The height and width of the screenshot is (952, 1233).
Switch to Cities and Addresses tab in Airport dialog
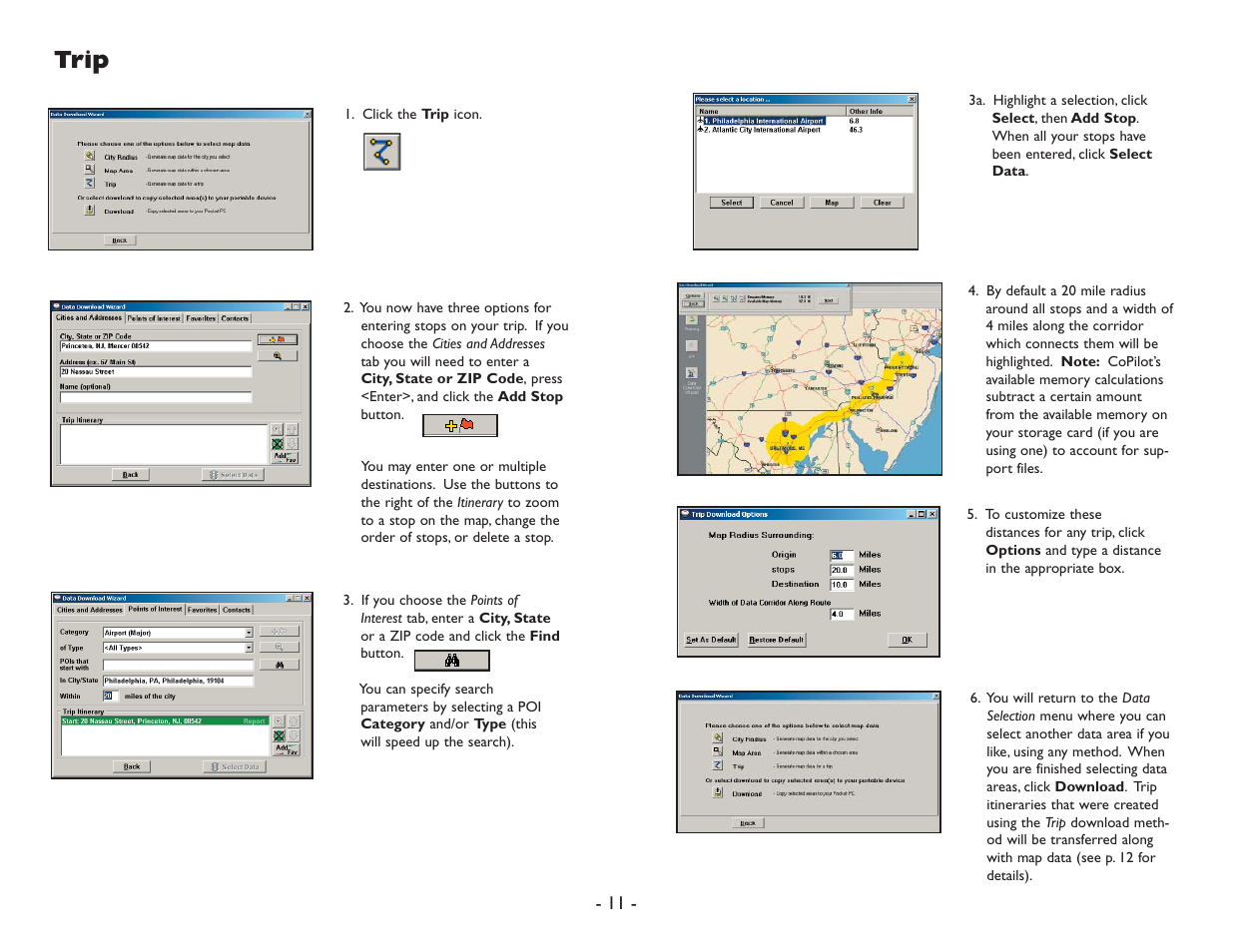pos(90,610)
